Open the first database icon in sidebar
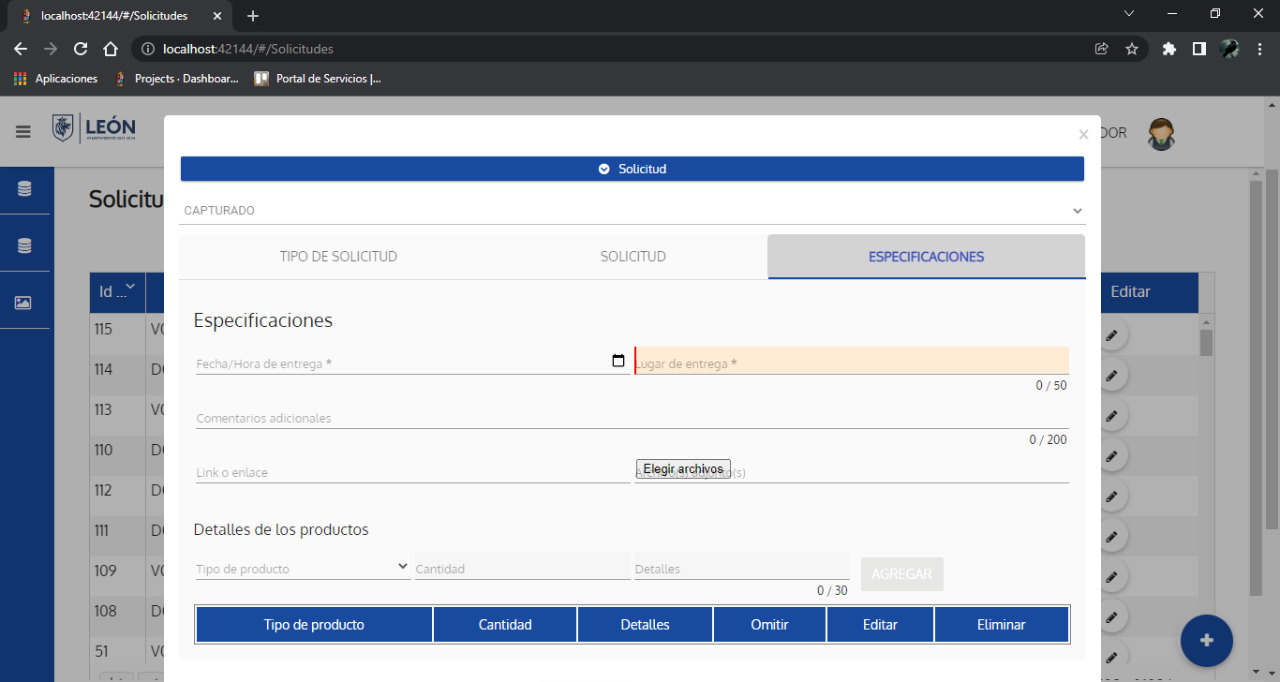 (x=25, y=189)
